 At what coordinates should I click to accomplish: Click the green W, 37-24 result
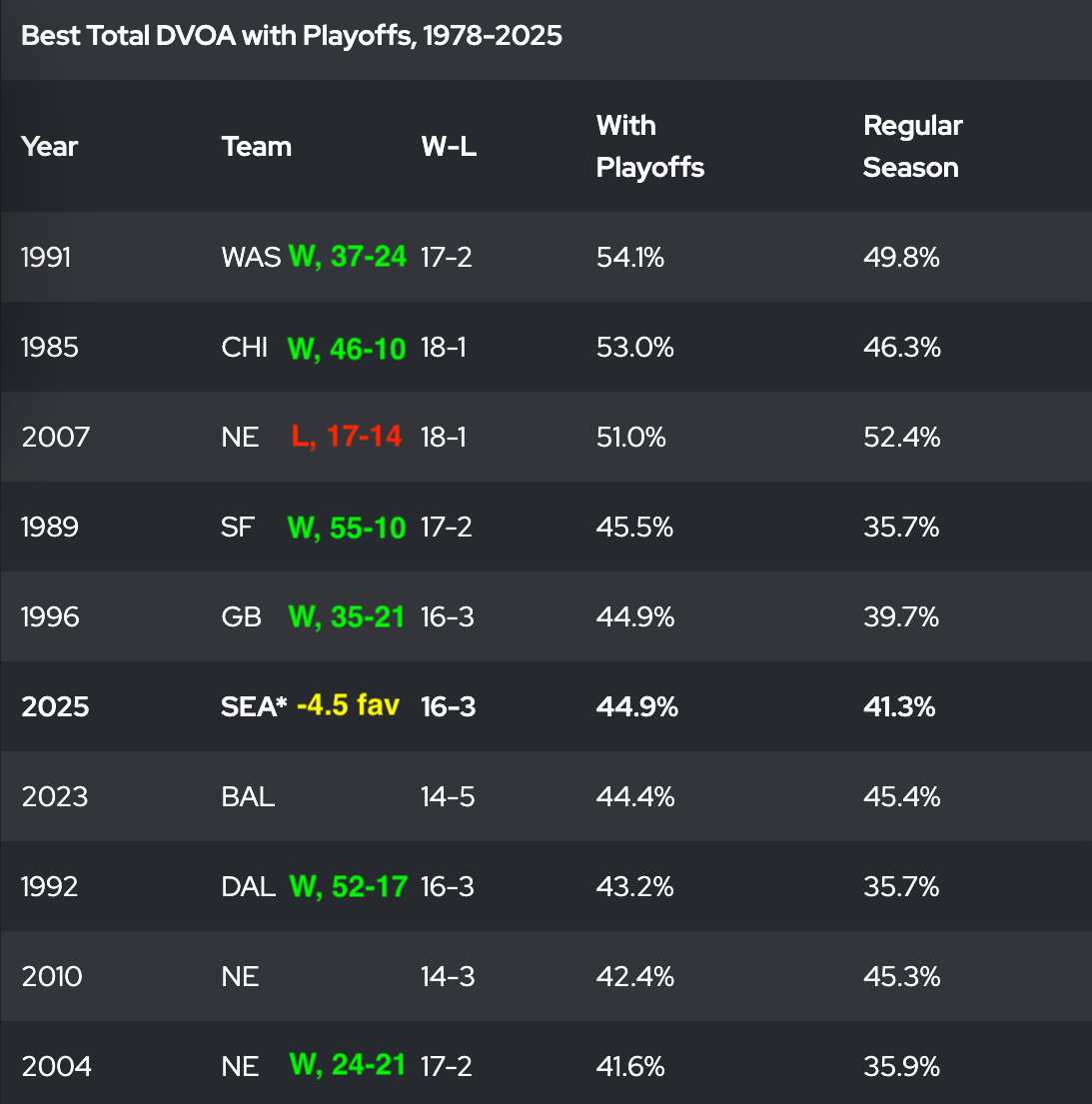(347, 257)
